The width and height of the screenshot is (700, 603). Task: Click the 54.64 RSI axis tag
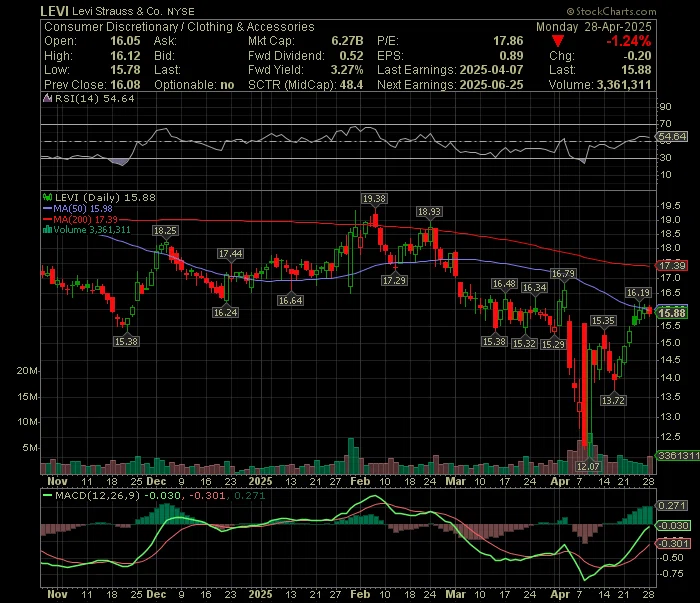(671, 137)
